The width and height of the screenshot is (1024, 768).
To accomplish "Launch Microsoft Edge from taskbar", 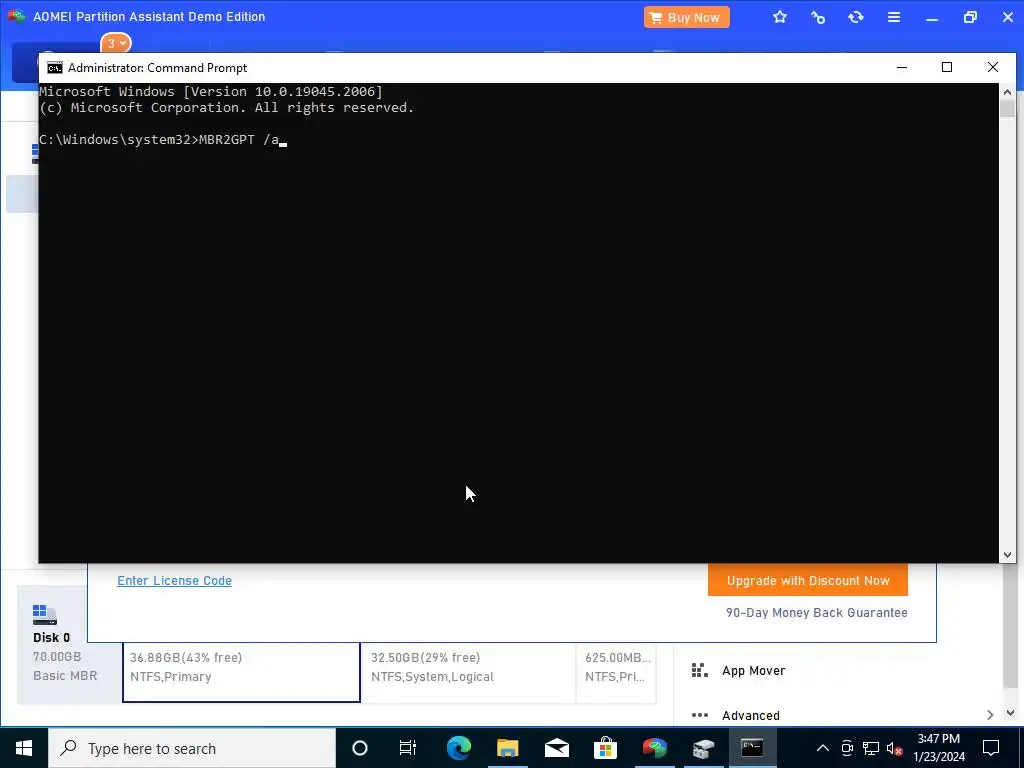I will (458, 748).
